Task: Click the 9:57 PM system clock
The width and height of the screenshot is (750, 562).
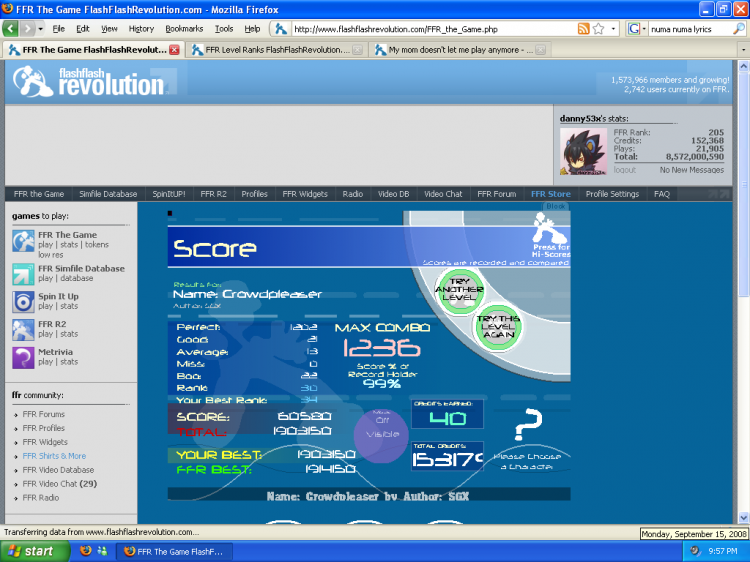Action: 723,551
